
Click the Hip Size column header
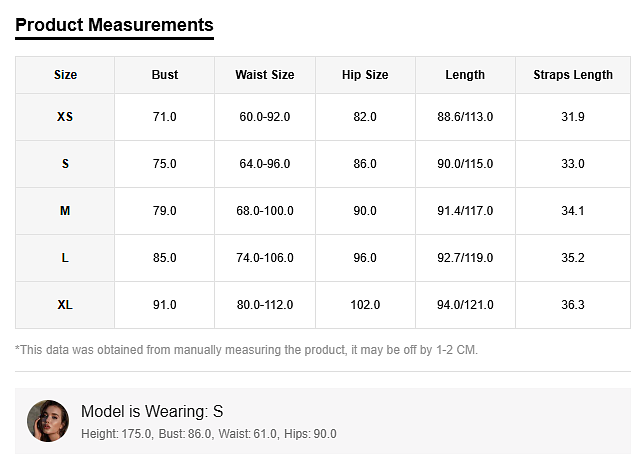tap(365, 75)
